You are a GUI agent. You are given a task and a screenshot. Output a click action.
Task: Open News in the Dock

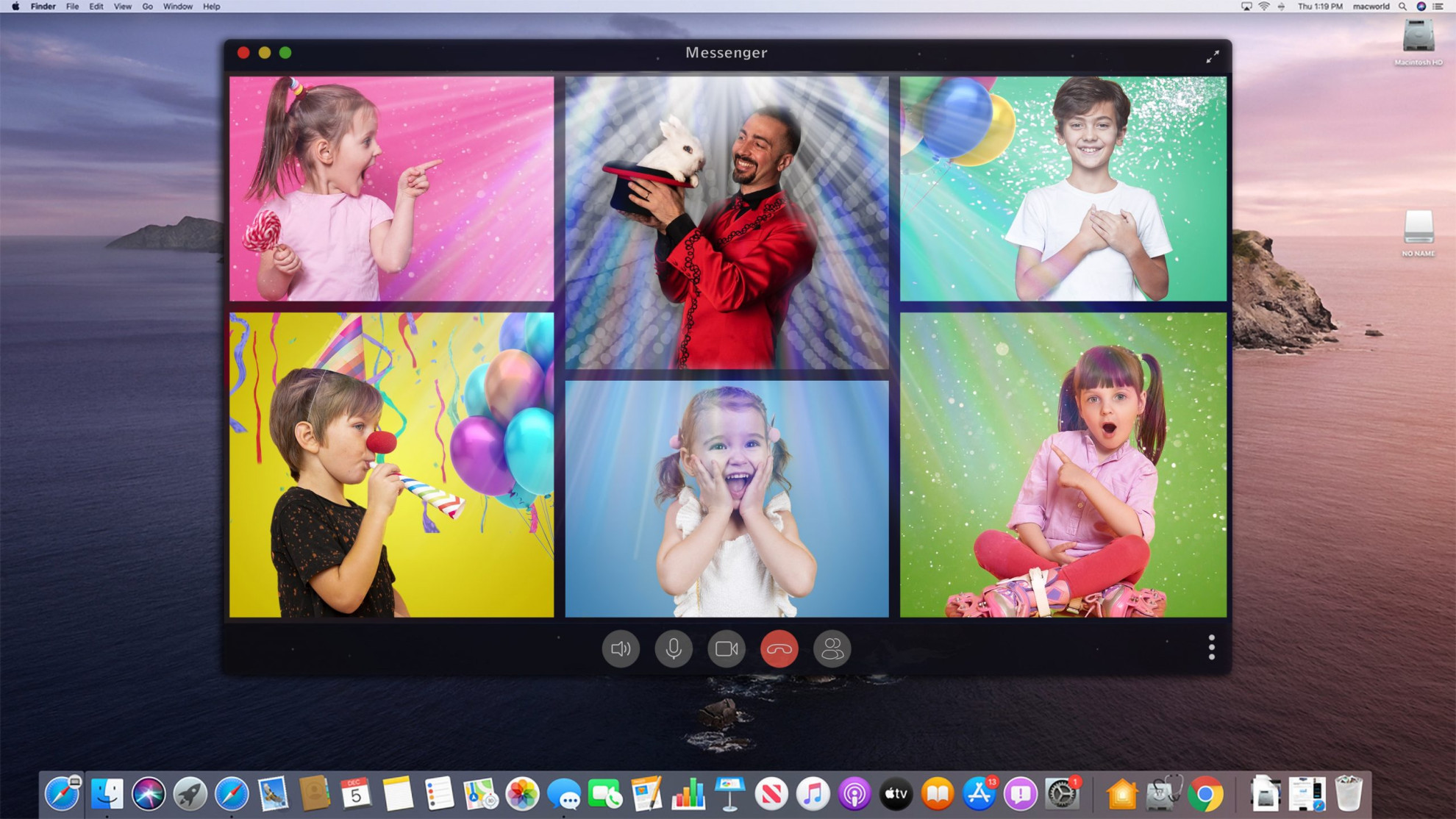tap(771, 794)
